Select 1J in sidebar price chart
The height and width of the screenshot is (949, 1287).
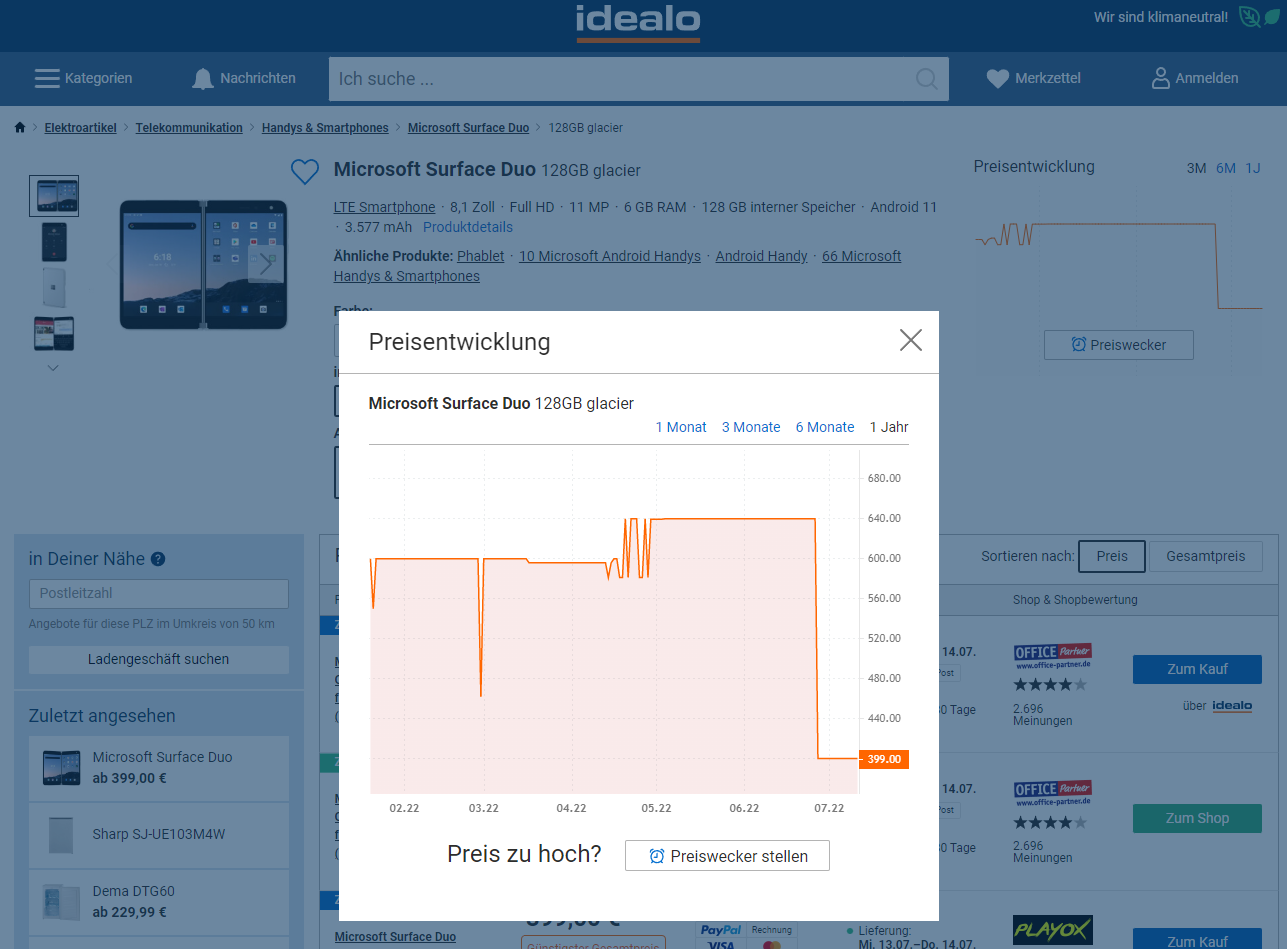click(1253, 168)
